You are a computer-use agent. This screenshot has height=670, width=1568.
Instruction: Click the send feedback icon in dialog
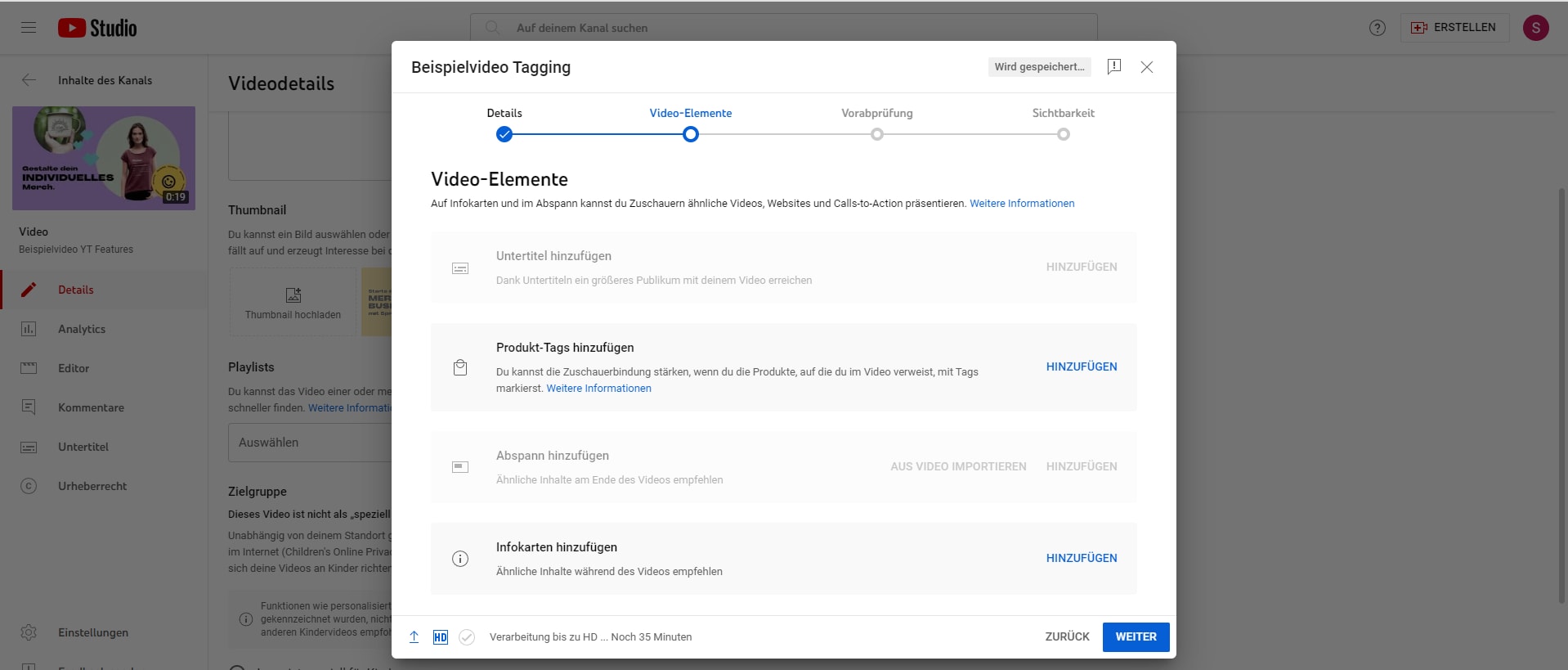1113,67
